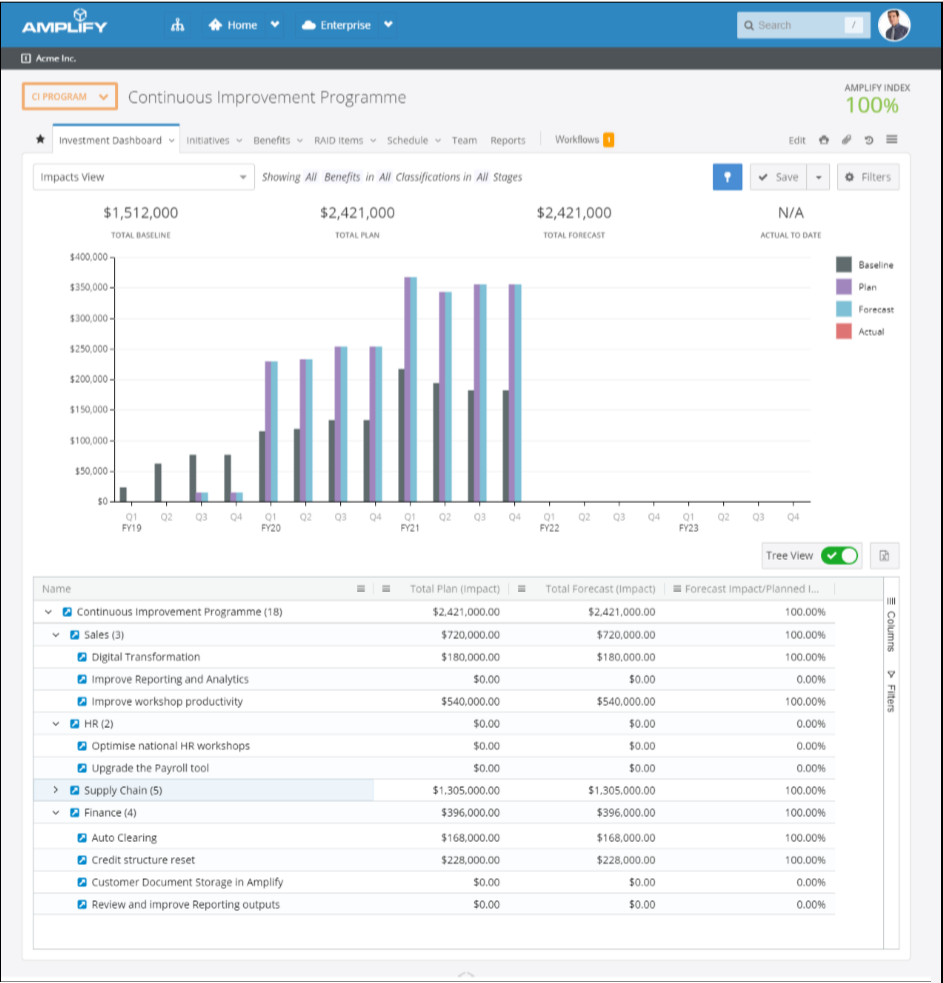Toggle the Tree View switch off
Screen dimensions: 943x983
click(839, 556)
